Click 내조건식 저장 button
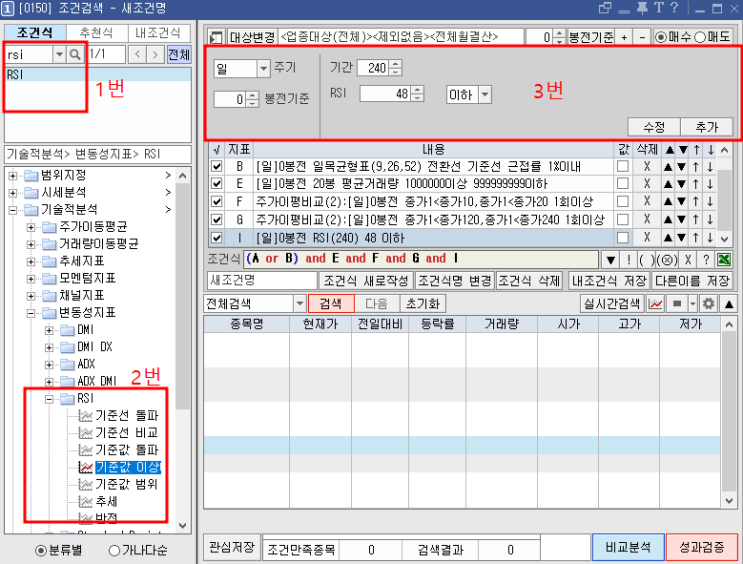 (609, 281)
